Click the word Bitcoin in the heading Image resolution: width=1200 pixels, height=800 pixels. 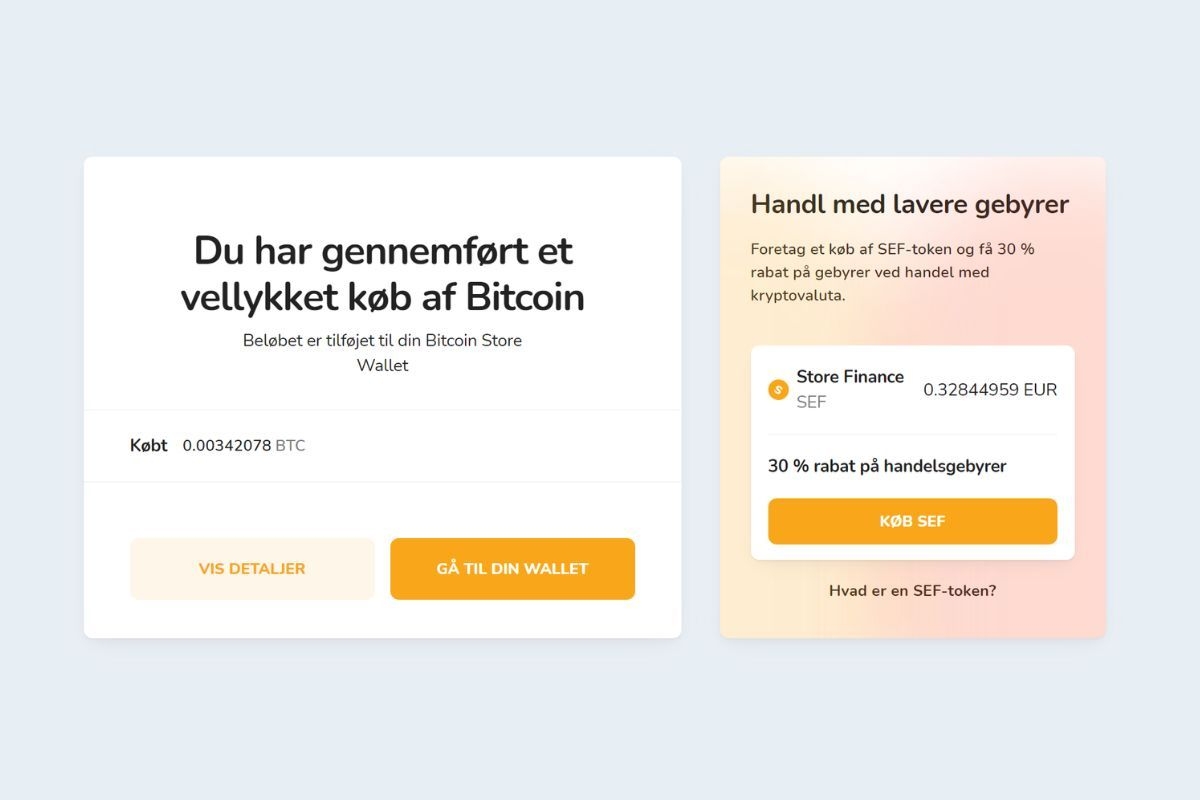pos(525,298)
